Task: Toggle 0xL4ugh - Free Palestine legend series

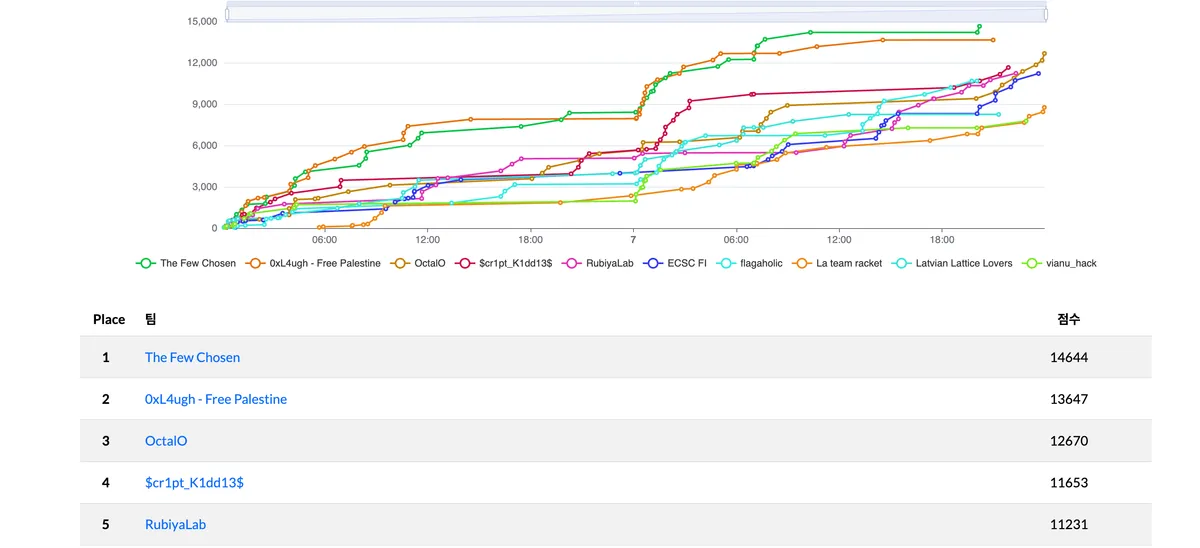Action: coord(312,263)
